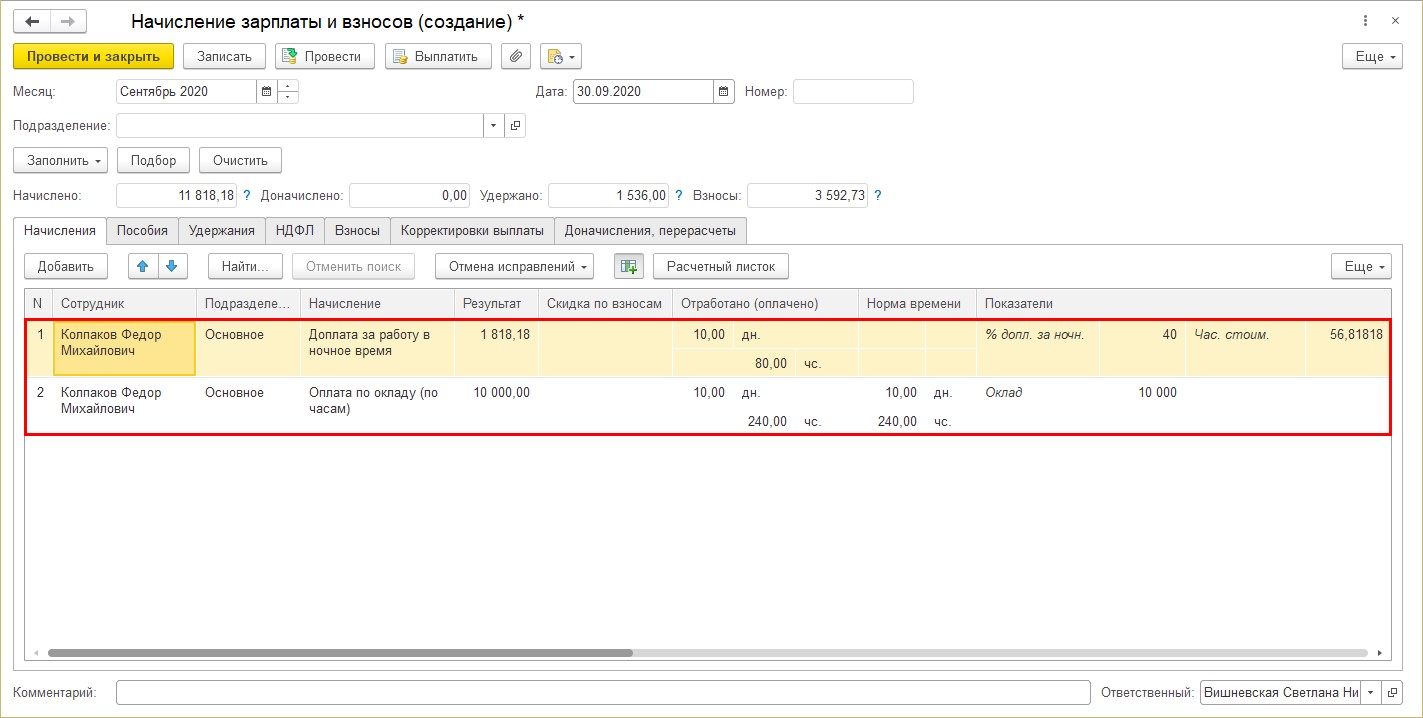
Task: Toggle the detailed calculation view icon
Action: tap(628, 266)
